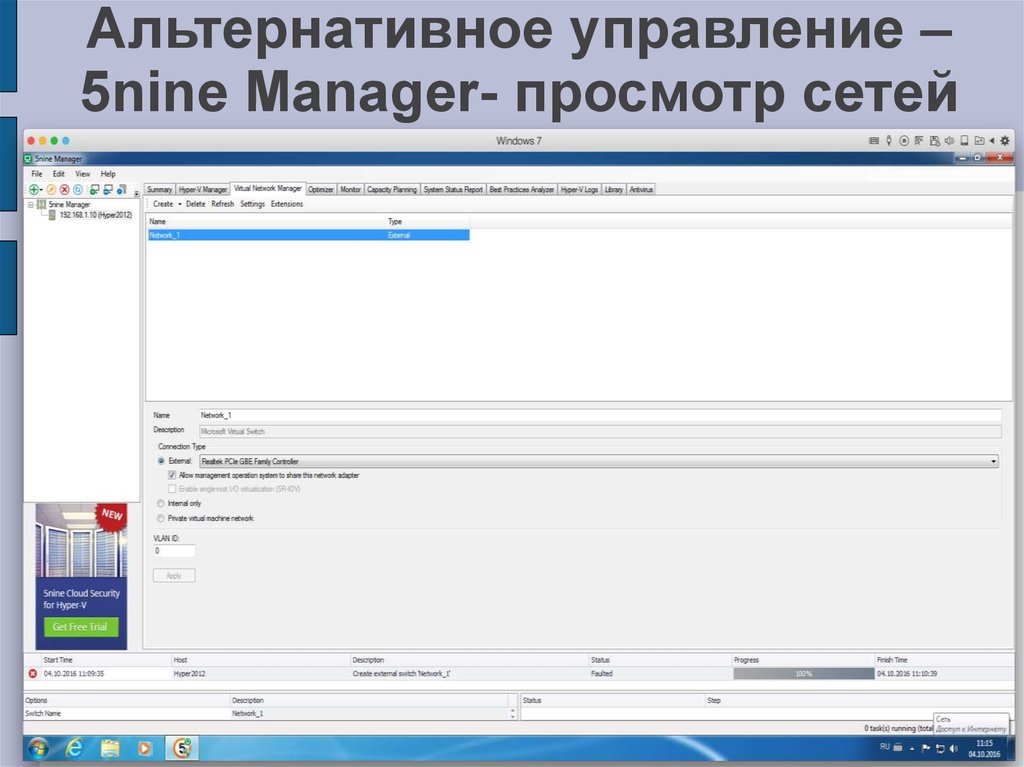Switch to the Library tab

[614, 189]
